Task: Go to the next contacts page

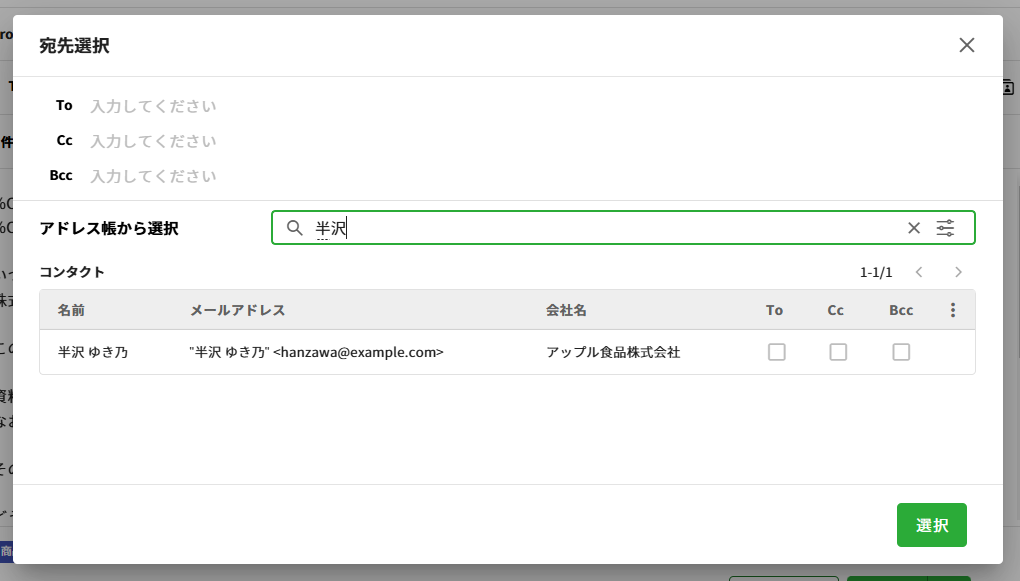Action: pyautogui.click(x=958, y=272)
